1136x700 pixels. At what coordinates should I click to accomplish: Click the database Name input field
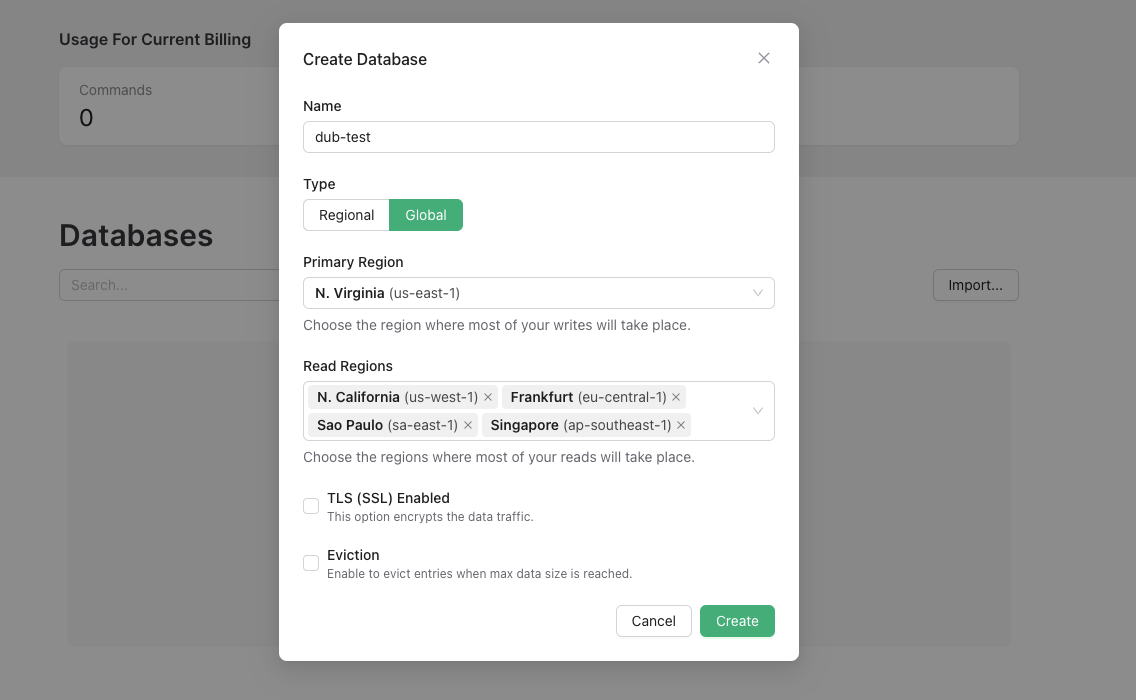[538, 137]
